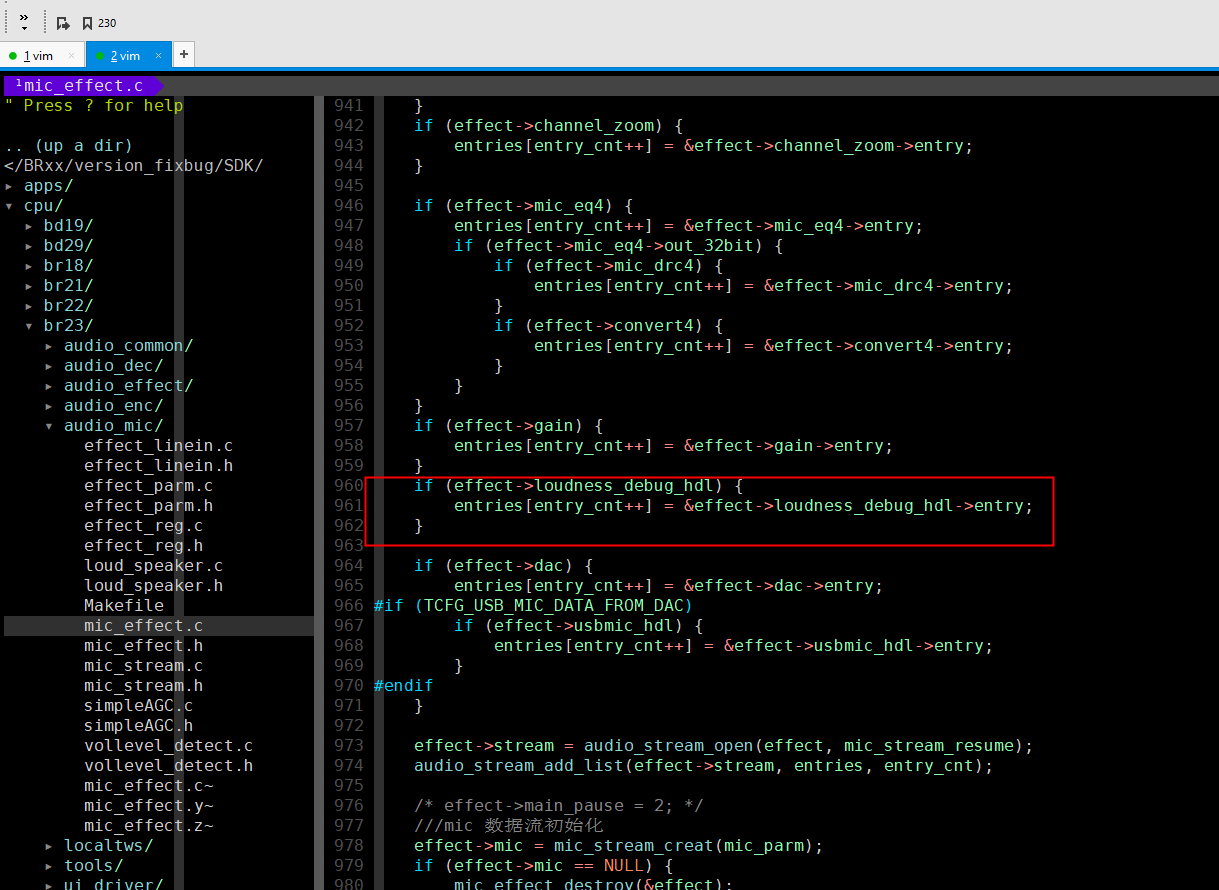
Task: Click the bookmark 230 icon
Action: coord(99,23)
